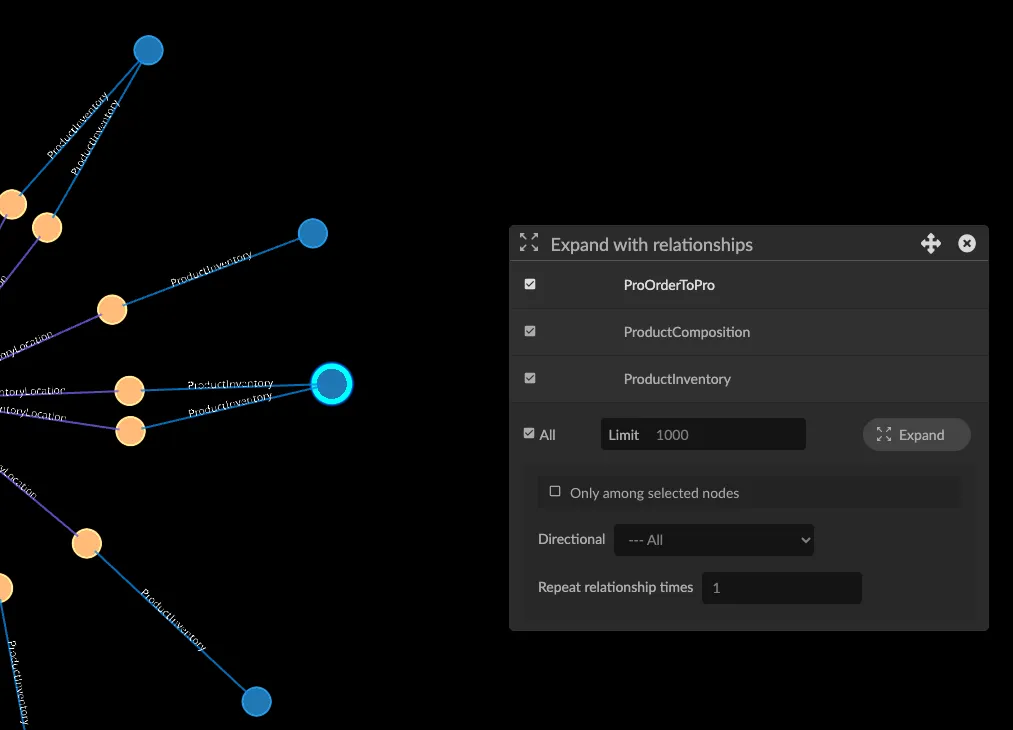Select the bottom blue graph node
Viewport: 1013px width, 730px height.
[256, 702]
